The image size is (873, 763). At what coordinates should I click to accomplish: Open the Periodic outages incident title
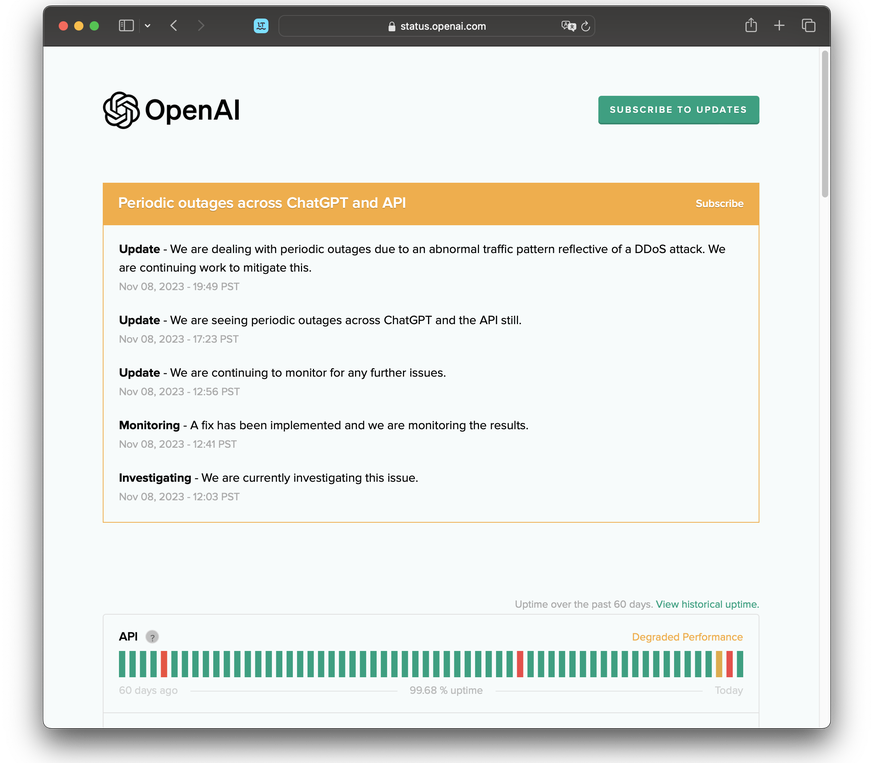coord(262,203)
